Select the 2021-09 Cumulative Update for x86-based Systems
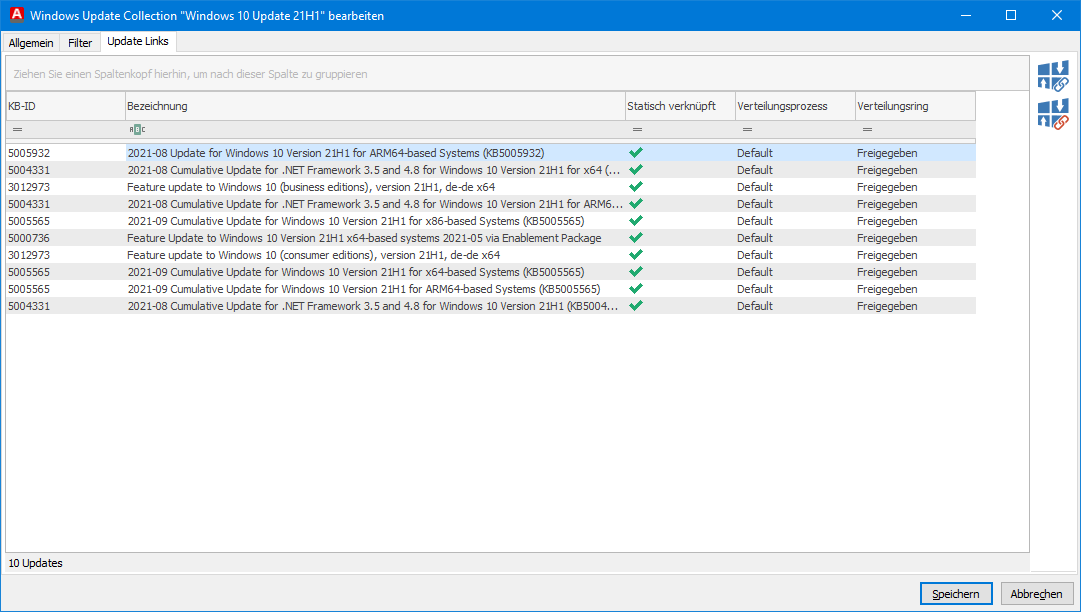This screenshot has height=612, width=1081. [x=356, y=221]
